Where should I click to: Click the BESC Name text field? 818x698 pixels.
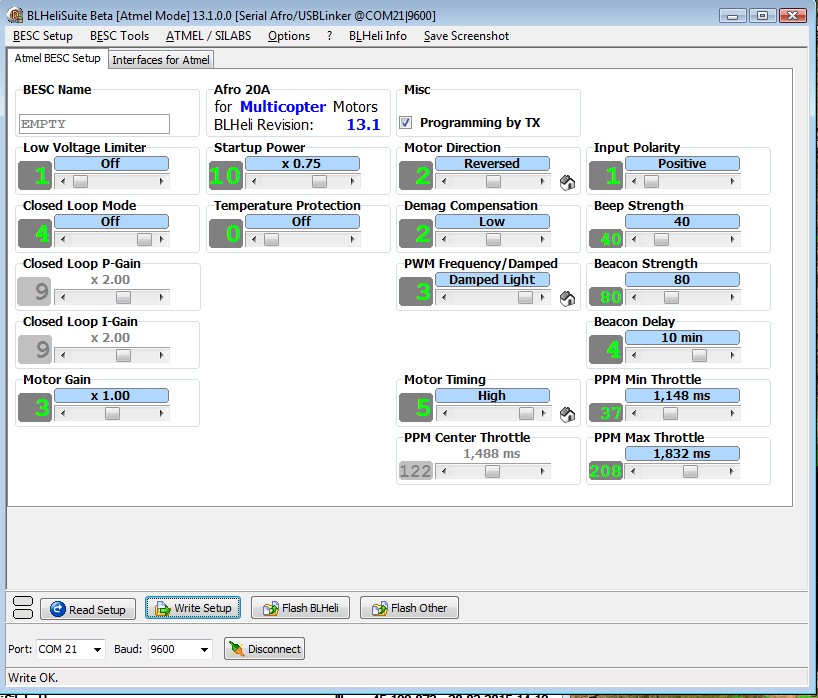(95, 124)
